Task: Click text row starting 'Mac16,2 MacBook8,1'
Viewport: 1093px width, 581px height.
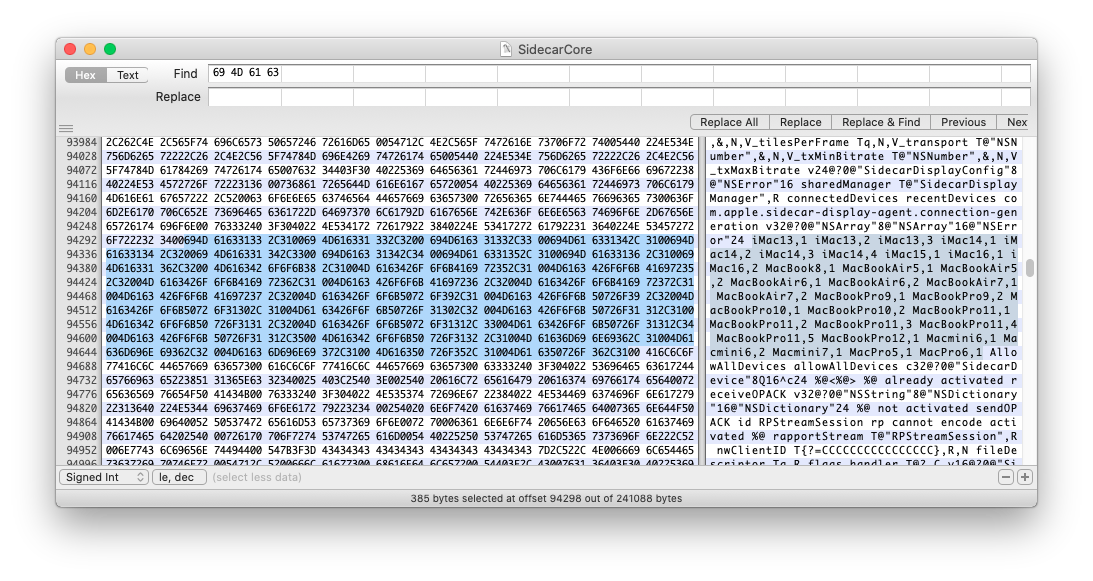Action: point(864,268)
